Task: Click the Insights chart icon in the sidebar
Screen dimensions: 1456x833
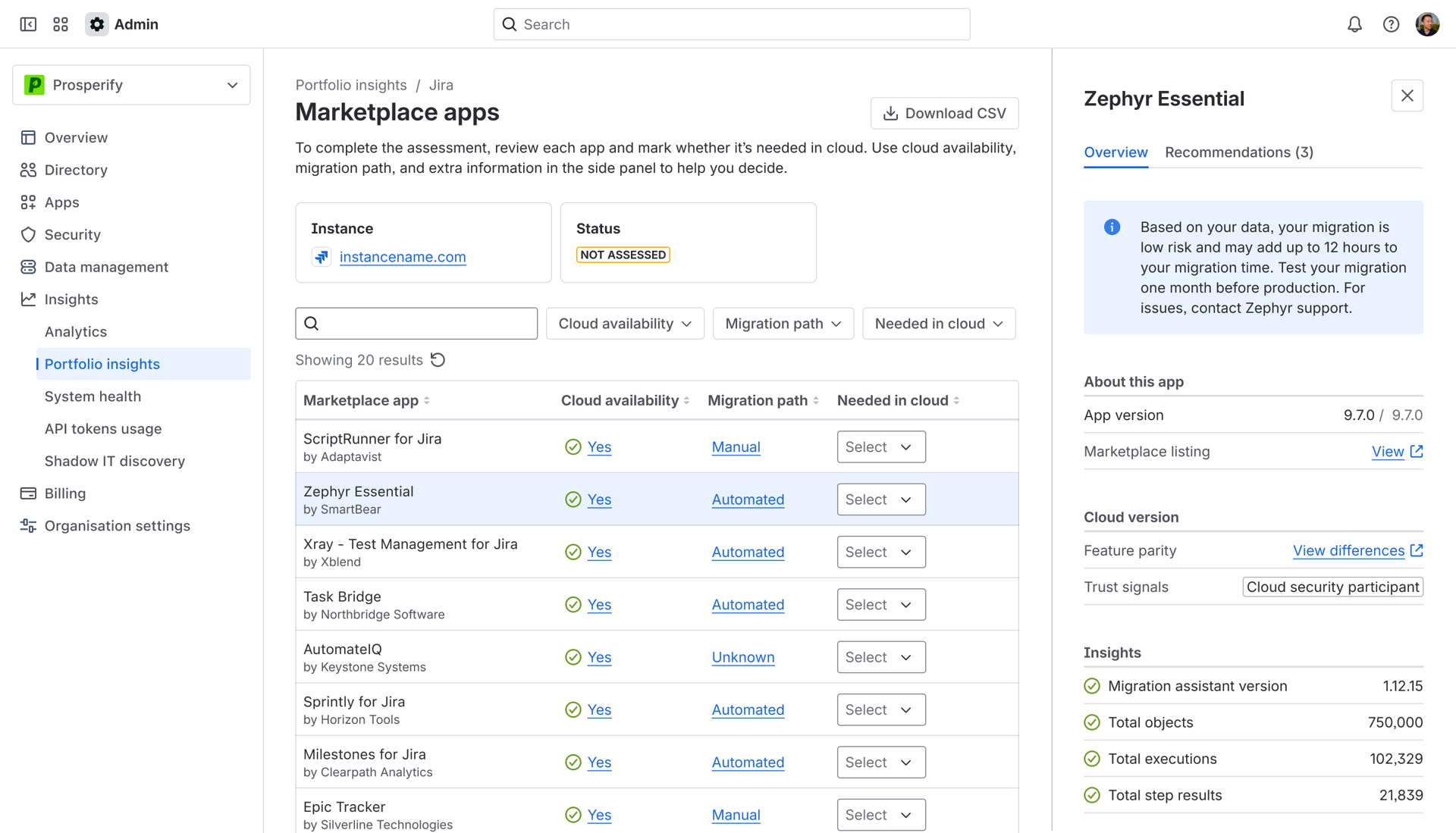Action: point(28,299)
